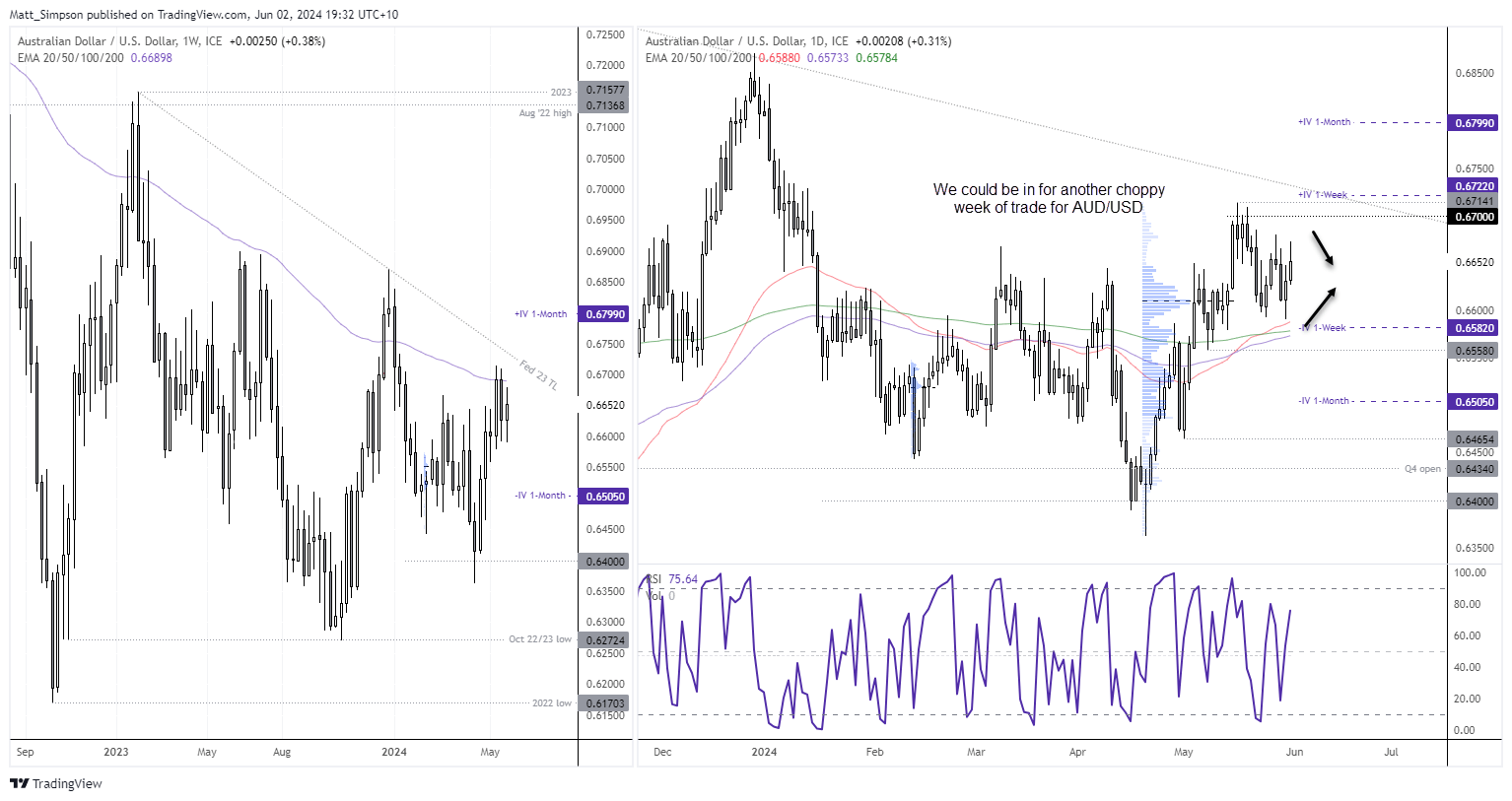Viewport: 1512px width, 801px height.
Task: Click the 'Q4 open' level label
Action: [1422, 469]
